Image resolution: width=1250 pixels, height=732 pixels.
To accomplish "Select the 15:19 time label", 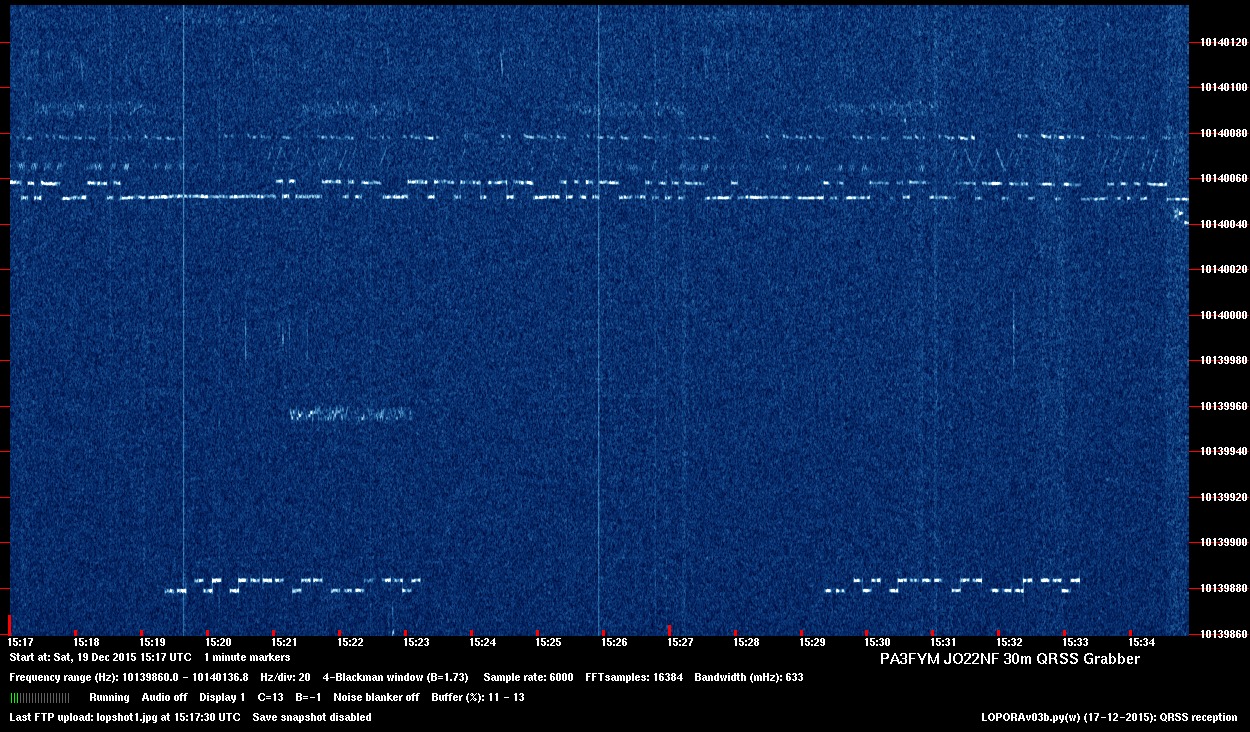I will pos(152,642).
